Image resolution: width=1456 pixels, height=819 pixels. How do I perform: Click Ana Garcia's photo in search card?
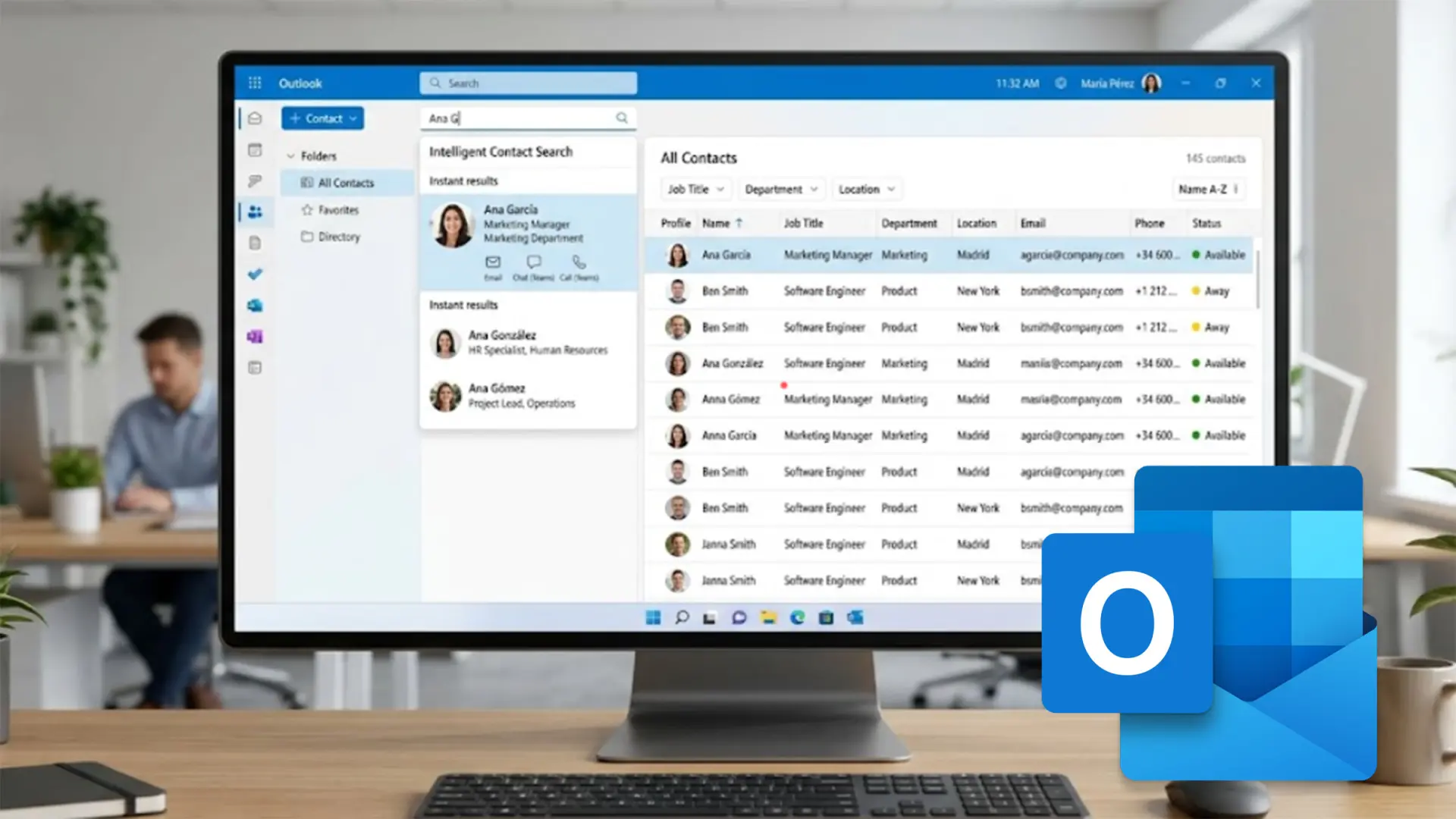(453, 224)
